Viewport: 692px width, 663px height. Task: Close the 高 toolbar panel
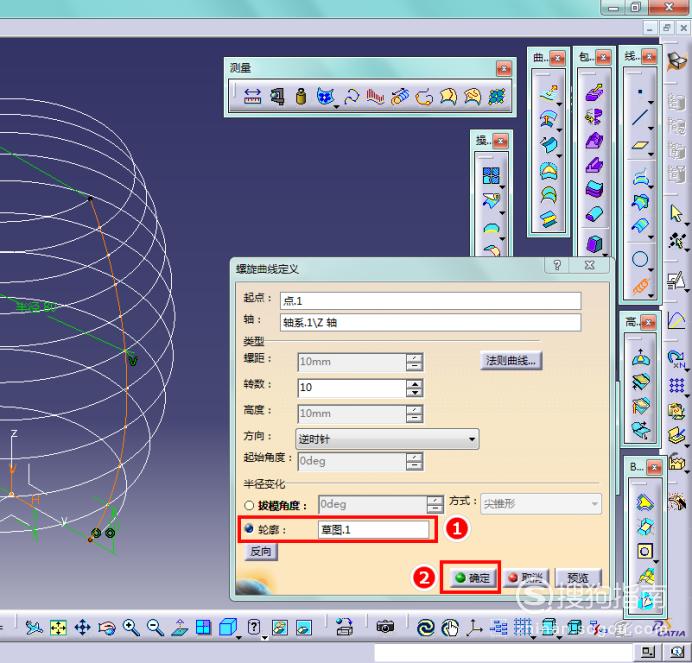coord(648,323)
